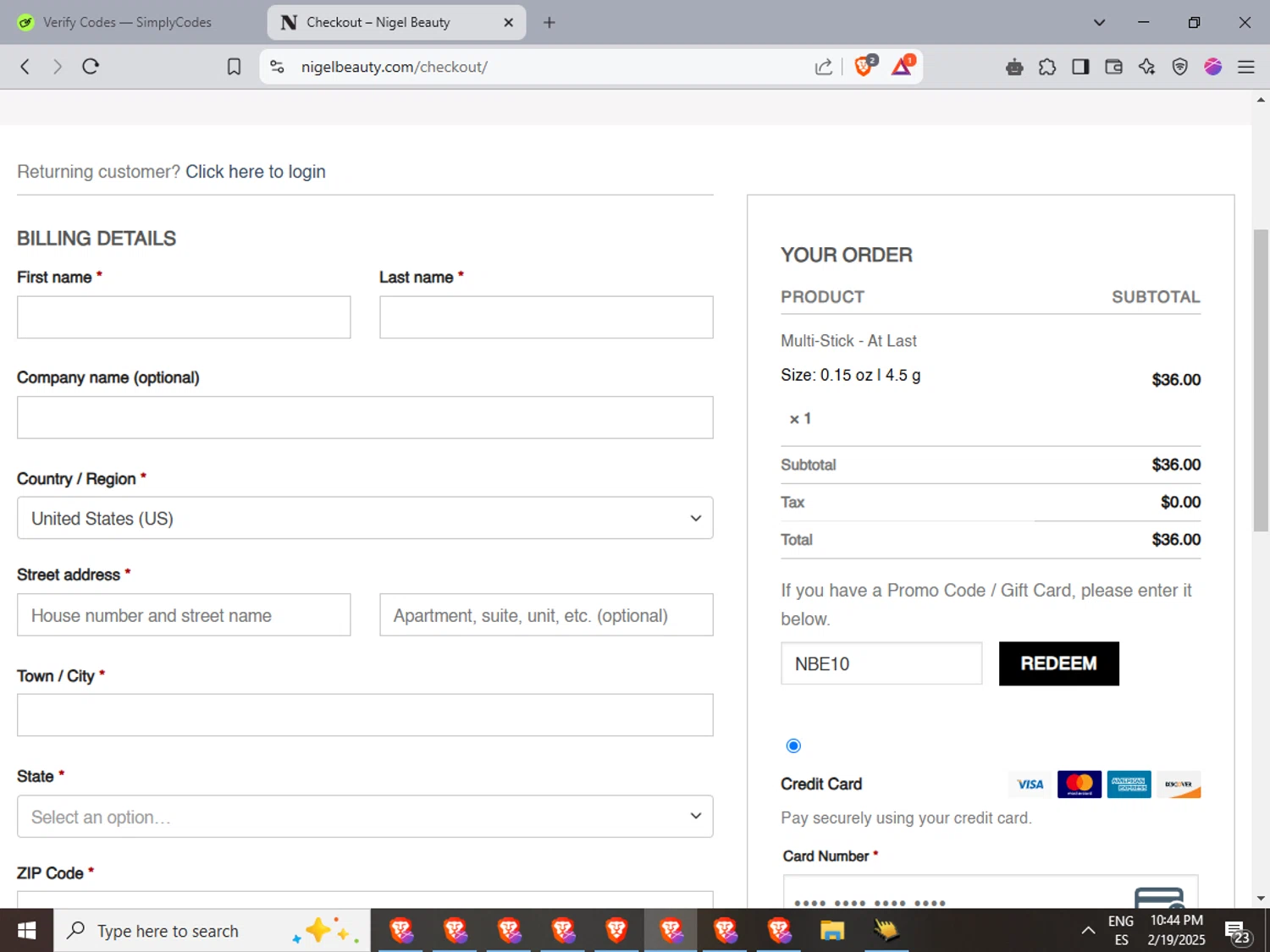Click the ENG ES language indicator

[x=1121, y=931]
